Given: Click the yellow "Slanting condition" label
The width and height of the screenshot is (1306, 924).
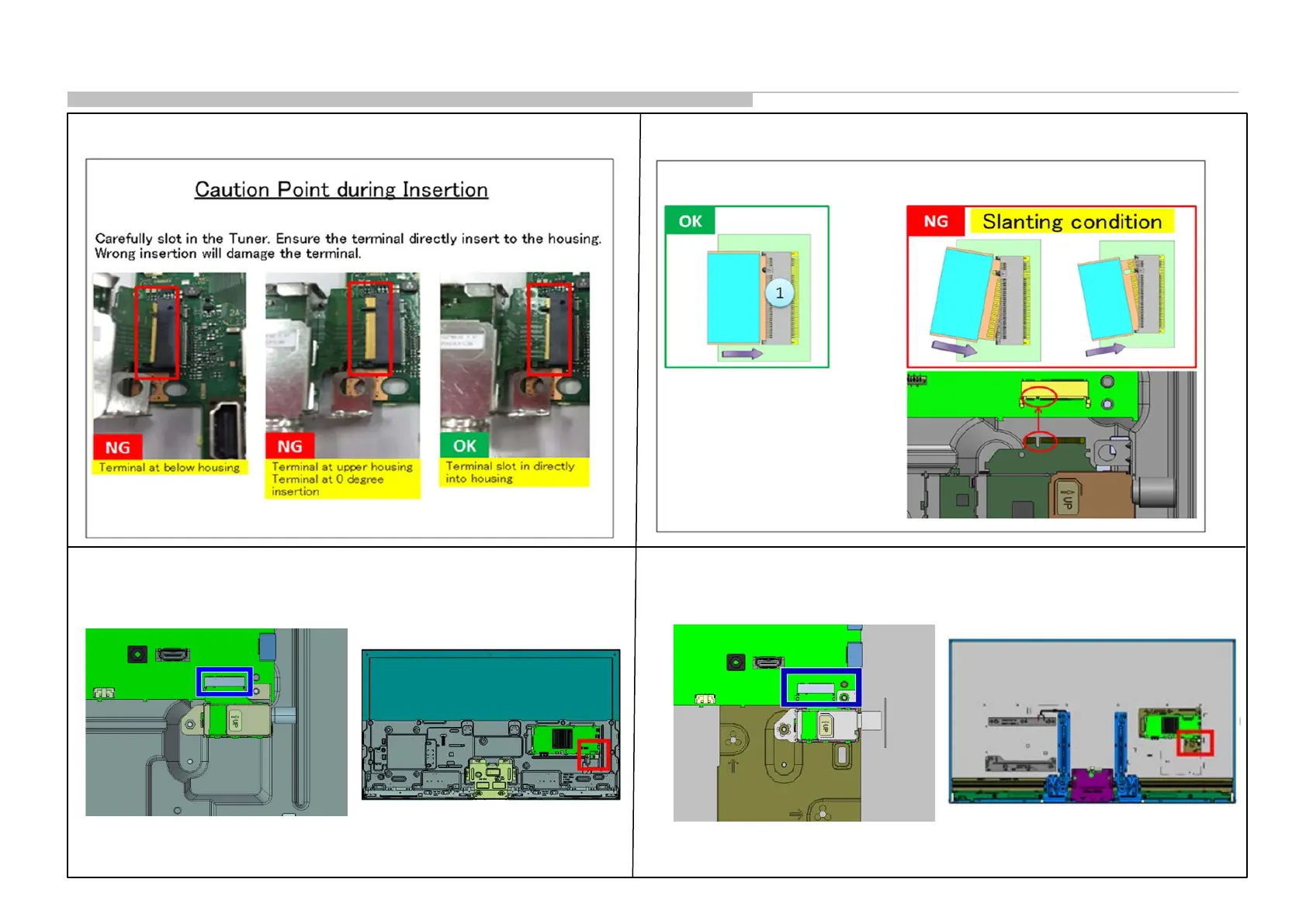Looking at the screenshot, I should pos(1072,222).
